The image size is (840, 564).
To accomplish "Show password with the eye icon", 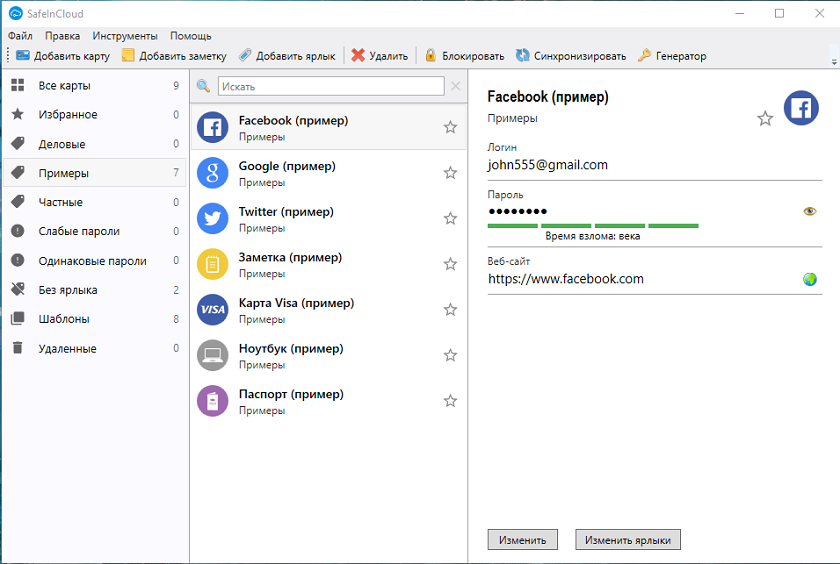I will coord(810,211).
